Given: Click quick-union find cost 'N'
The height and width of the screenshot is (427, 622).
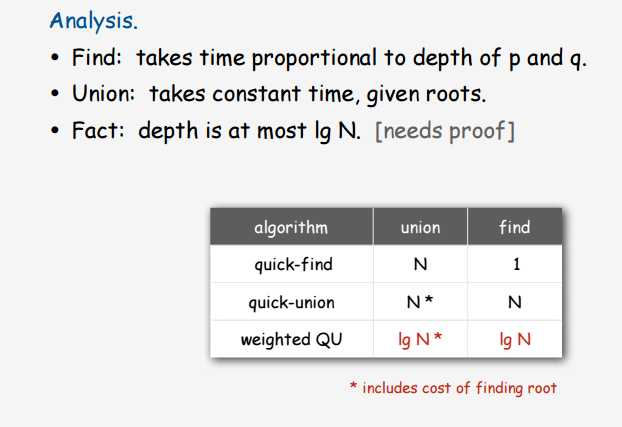Looking at the screenshot, I should click(515, 302).
